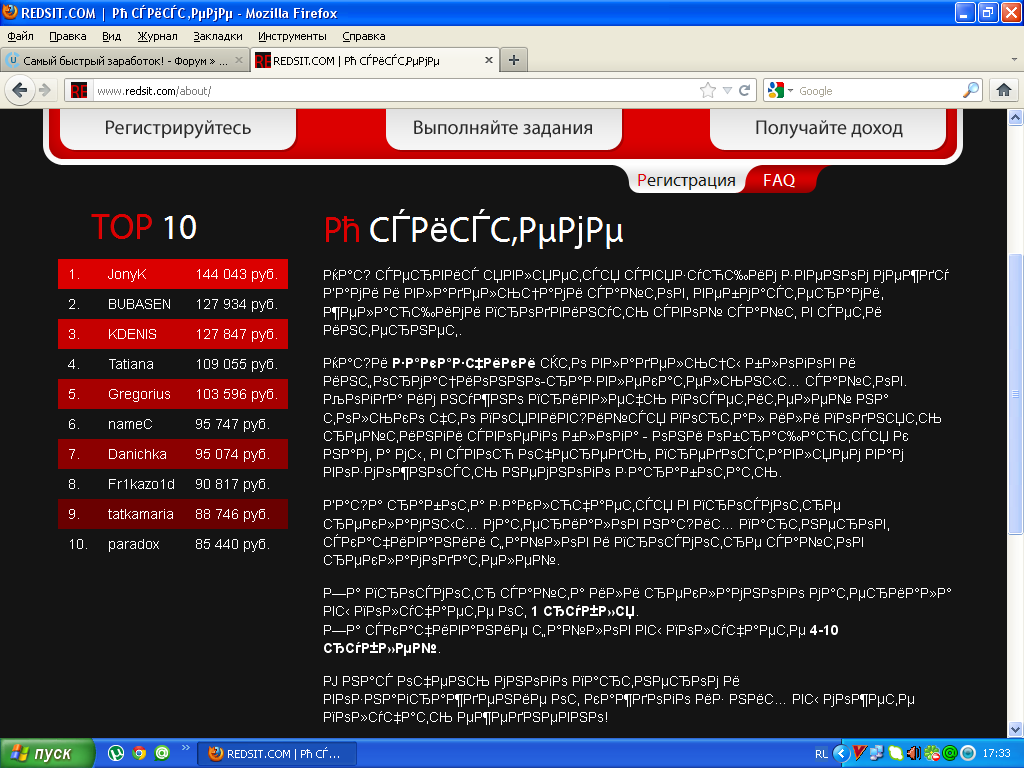Open the FAQ page tab
Image resolution: width=1024 pixels, height=768 pixels.
(x=779, y=180)
